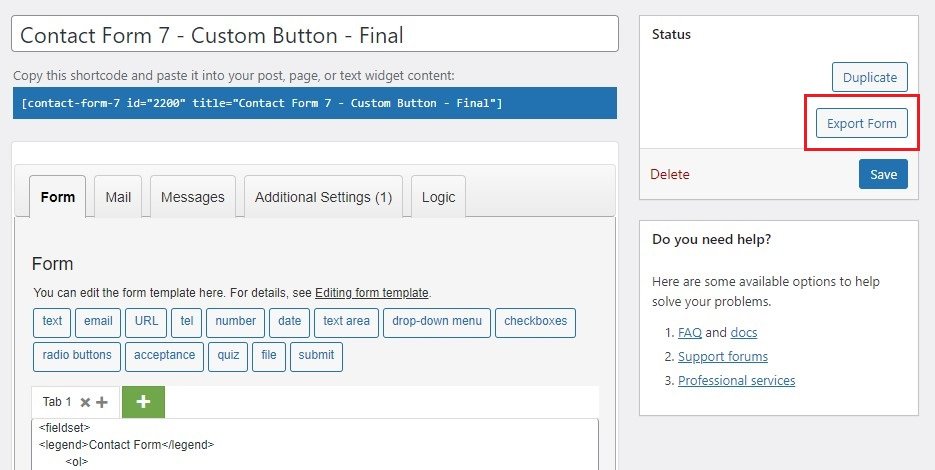Select the Logic tab
935x470 pixels.
tap(438, 197)
